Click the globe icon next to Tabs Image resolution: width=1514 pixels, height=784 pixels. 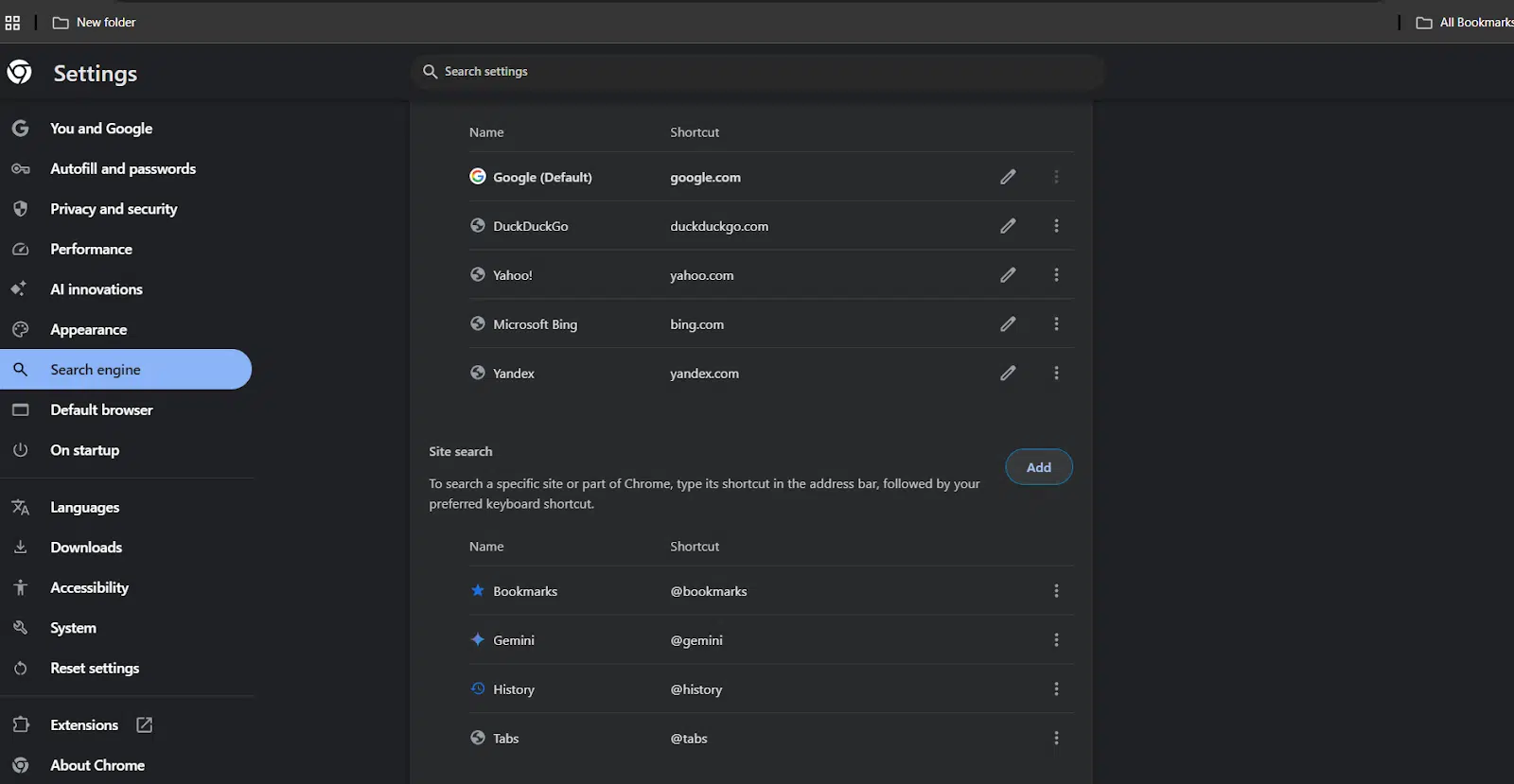[x=478, y=739]
